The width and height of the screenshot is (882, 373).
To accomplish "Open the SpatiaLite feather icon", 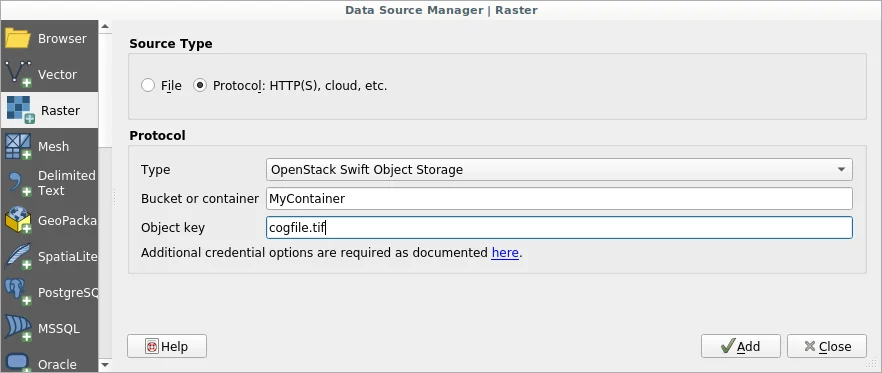I will [x=18, y=257].
